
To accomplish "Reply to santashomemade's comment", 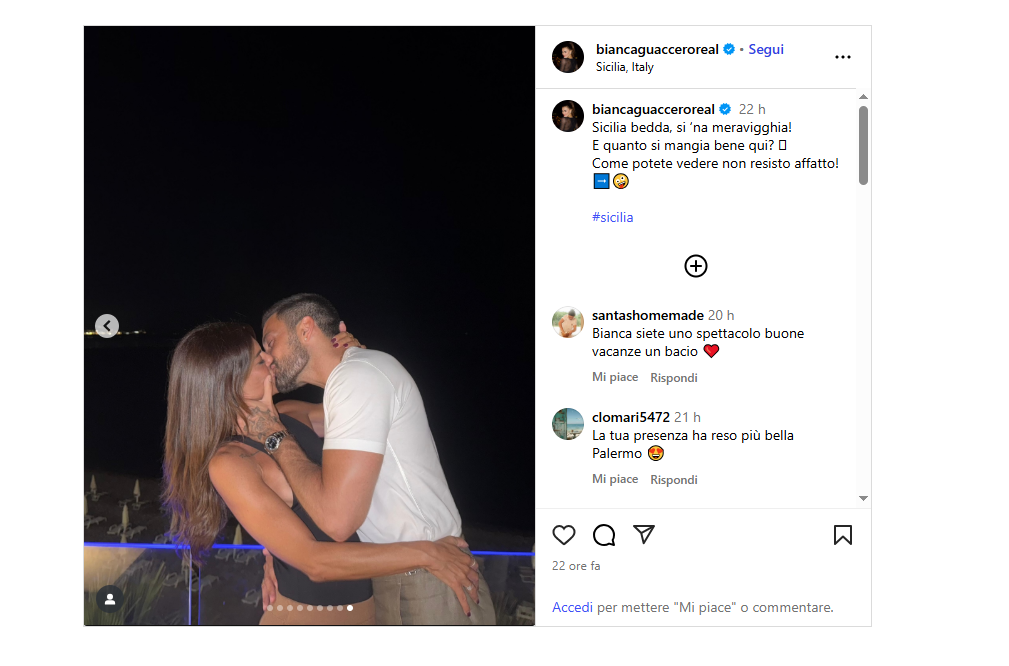I will point(674,378).
